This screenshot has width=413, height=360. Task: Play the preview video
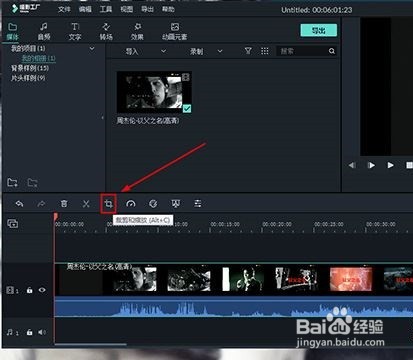[x=390, y=165]
